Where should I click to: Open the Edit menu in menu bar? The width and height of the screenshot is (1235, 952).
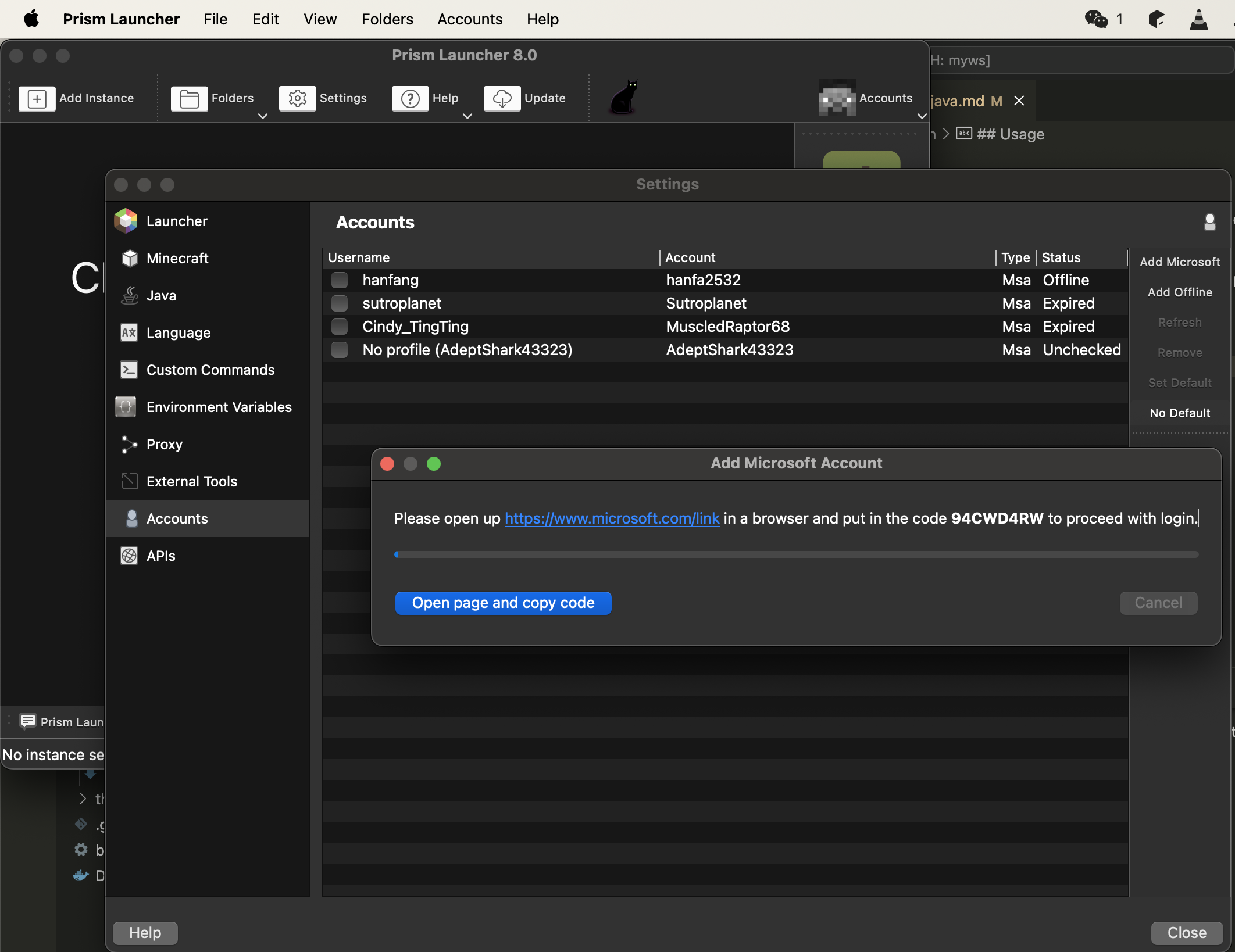pos(265,19)
